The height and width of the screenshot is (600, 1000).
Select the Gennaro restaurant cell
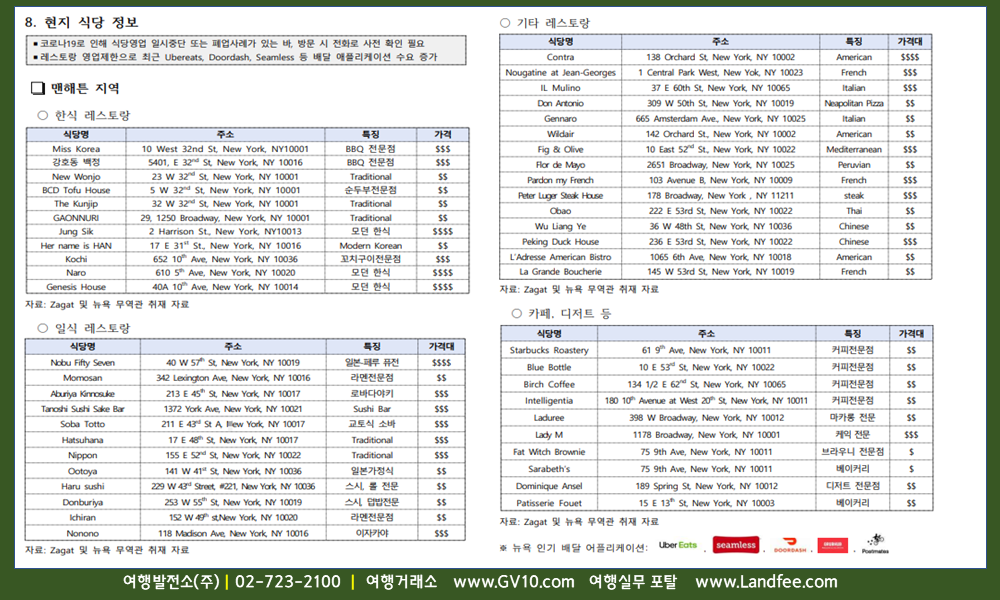561,119
